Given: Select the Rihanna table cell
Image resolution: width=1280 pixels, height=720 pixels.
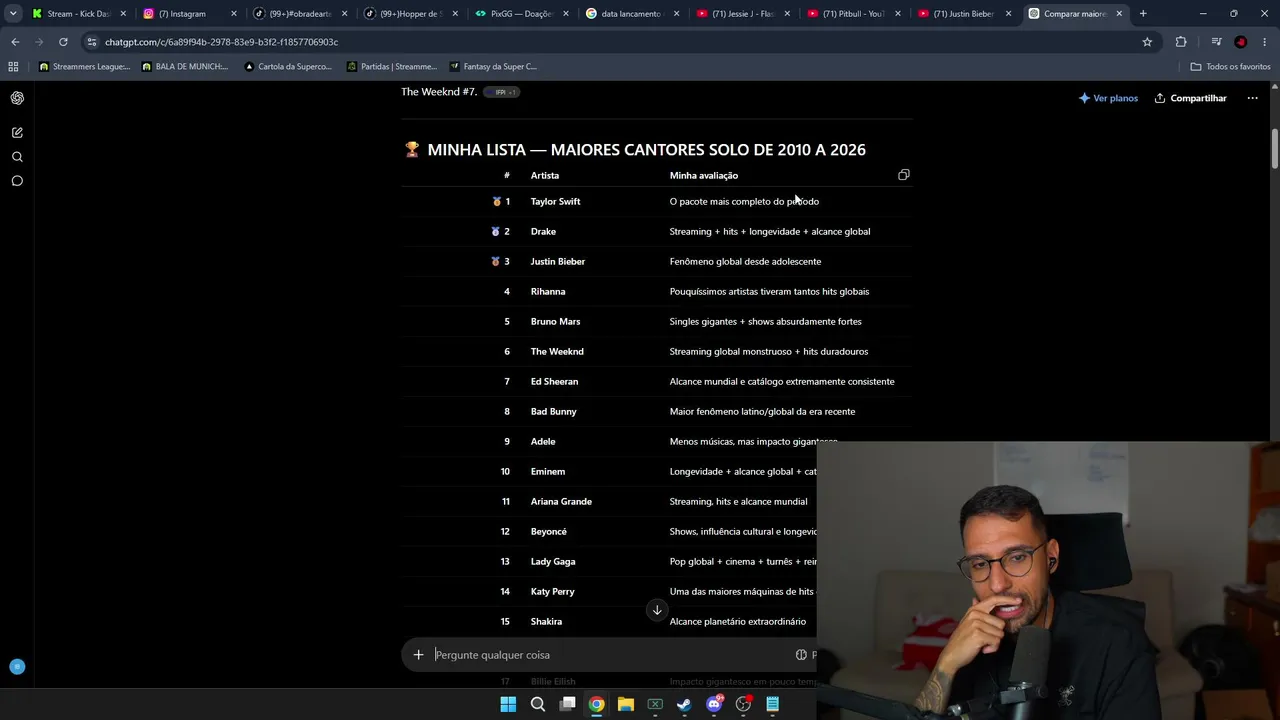Looking at the screenshot, I should [548, 292].
